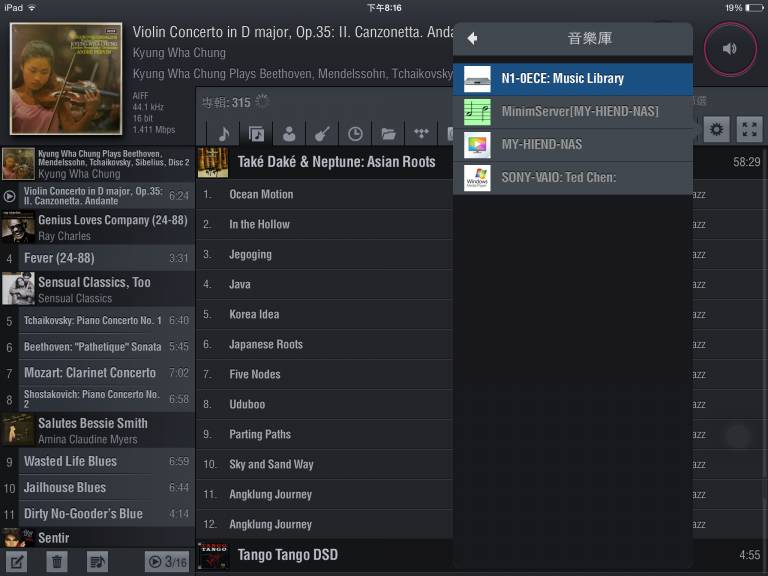Play track 11 Angklung Journey
768x576 pixels.
[x=324, y=495]
